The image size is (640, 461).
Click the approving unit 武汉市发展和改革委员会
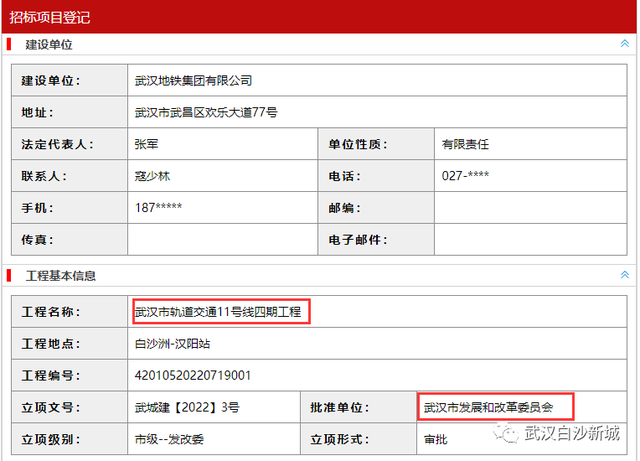tap(488, 407)
